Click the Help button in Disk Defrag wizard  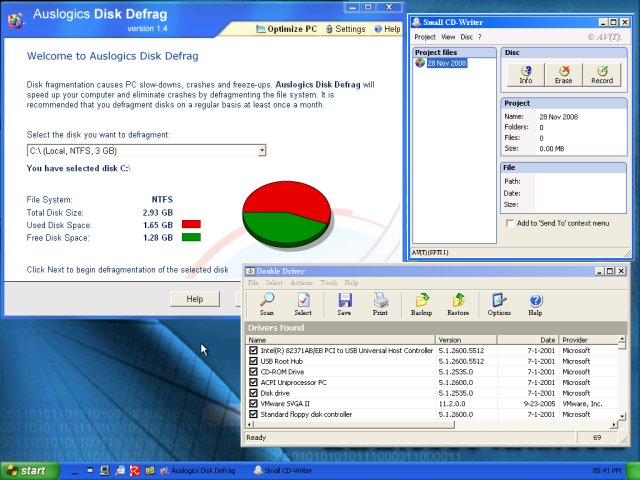tap(195, 299)
